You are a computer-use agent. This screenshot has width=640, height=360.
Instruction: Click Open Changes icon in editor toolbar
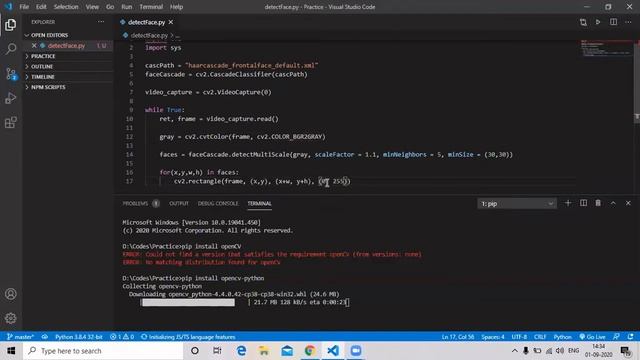click(x=583, y=22)
